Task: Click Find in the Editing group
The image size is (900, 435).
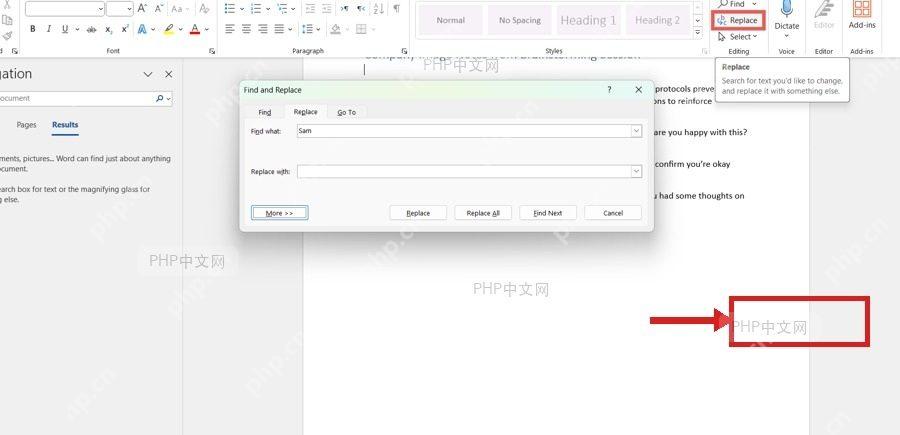Action: [x=732, y=4]
